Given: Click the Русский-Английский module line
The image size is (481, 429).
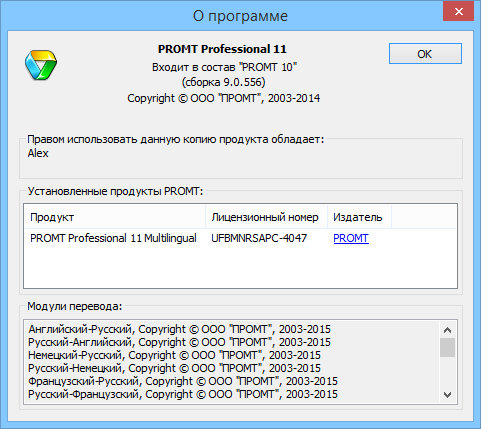Looking at the screenshot, I should [179, 342].
